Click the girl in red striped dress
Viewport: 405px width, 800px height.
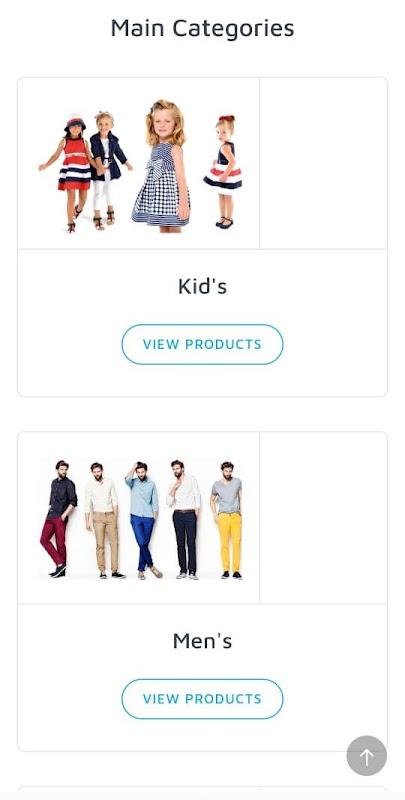coord(70,173)
